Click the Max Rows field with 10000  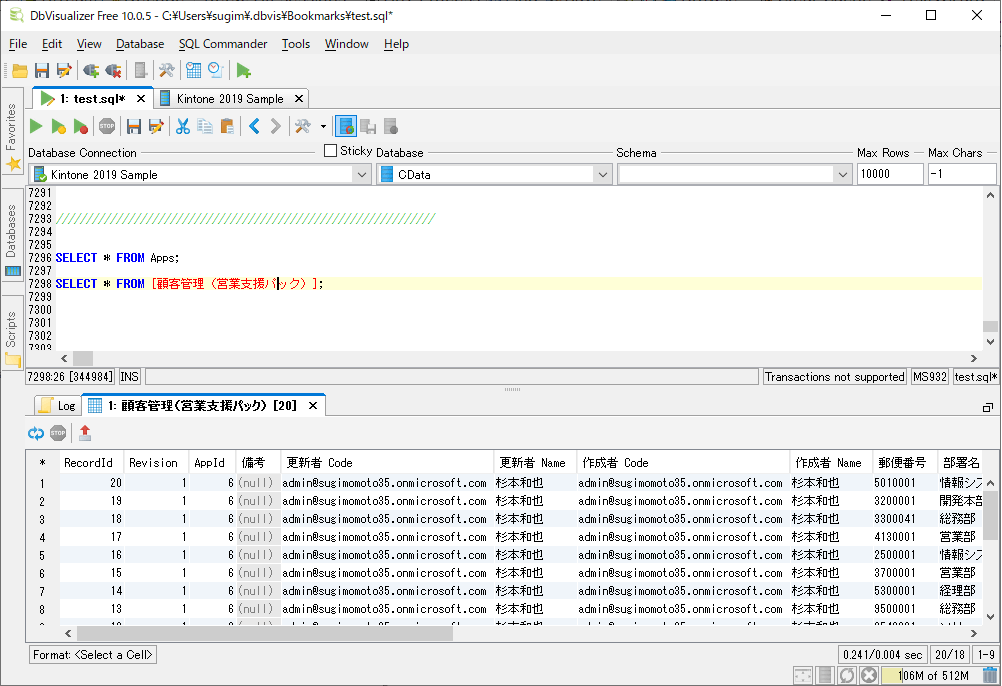point(890,174)
